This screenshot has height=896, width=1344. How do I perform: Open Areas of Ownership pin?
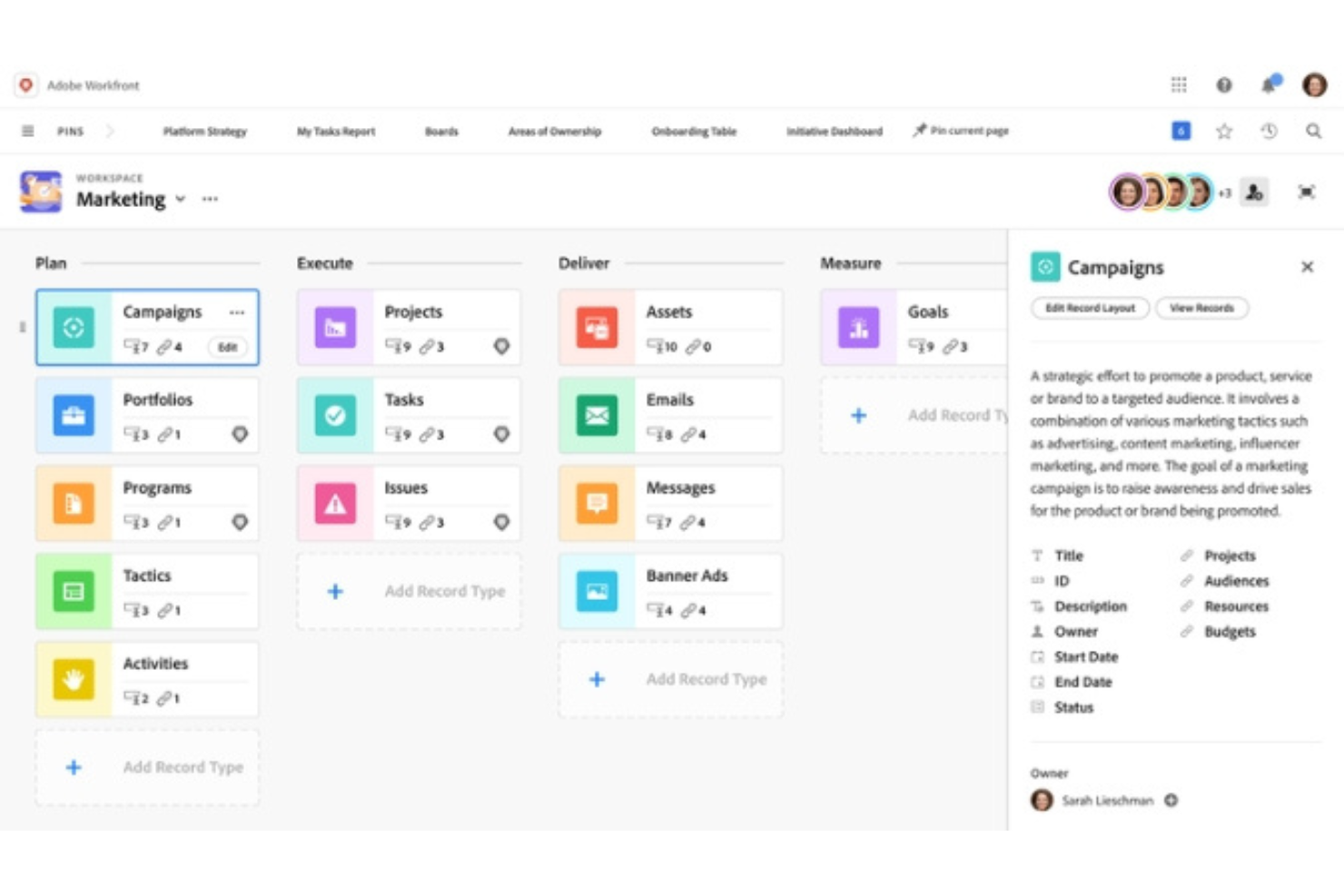coord(555,131)
